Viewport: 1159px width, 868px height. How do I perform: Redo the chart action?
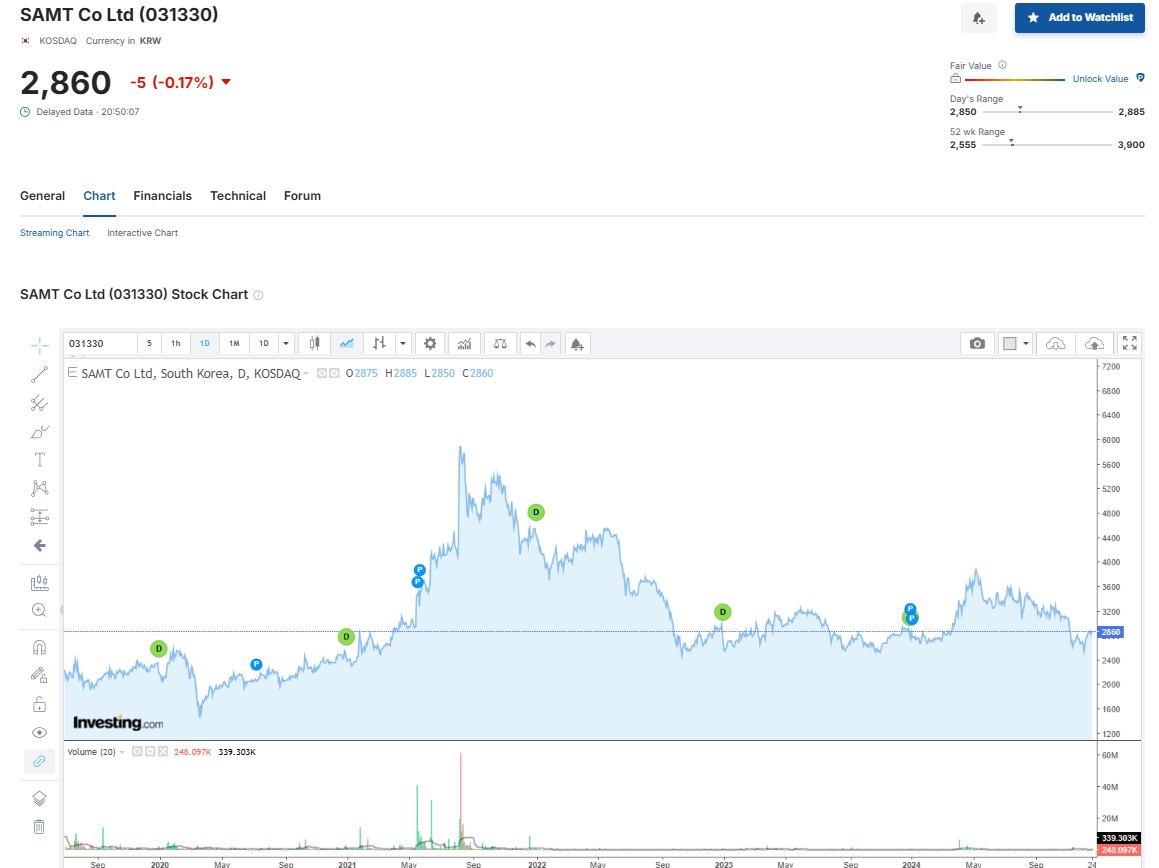[x=551, y=343]
